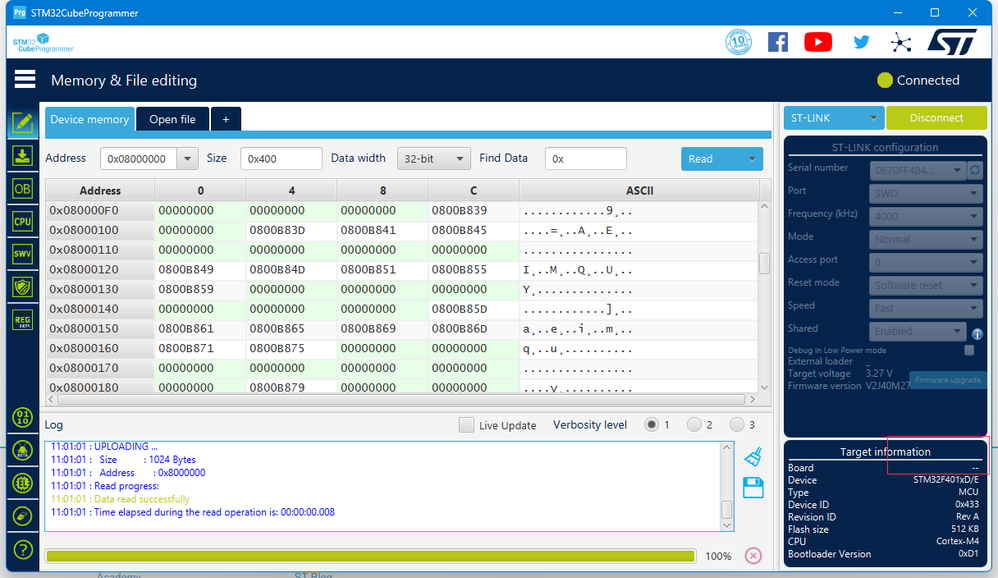Open the OB option bytes panel
Screen dimensions: 998x578
[23, 189]
